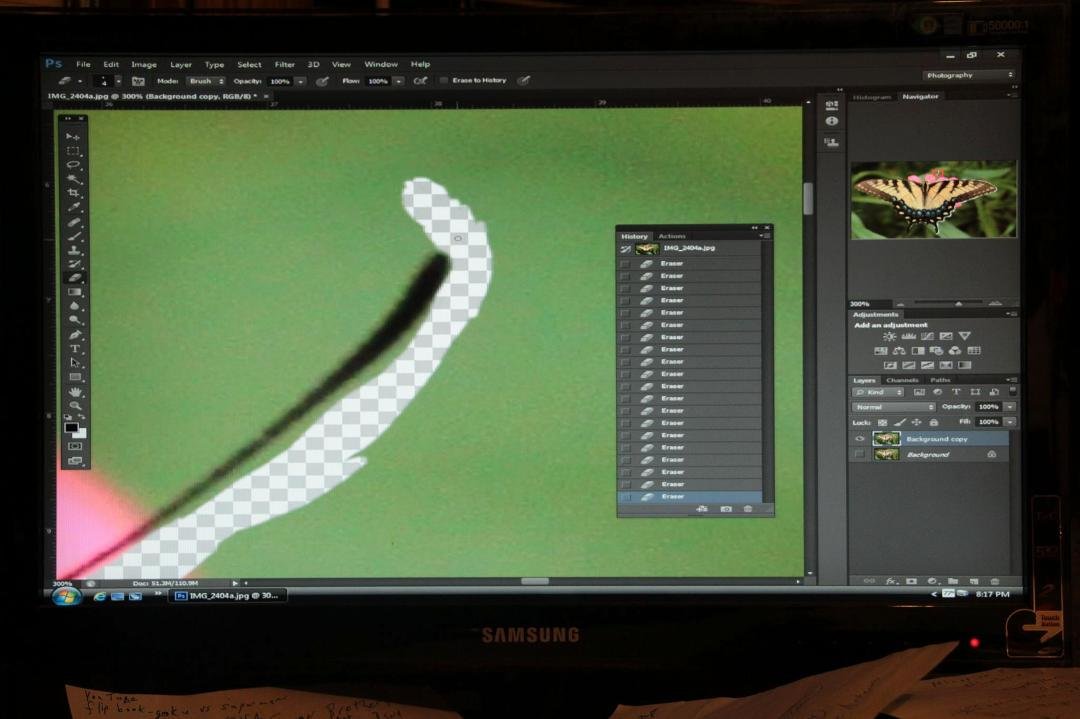Open the Filter menu

[x=284, y=64]
